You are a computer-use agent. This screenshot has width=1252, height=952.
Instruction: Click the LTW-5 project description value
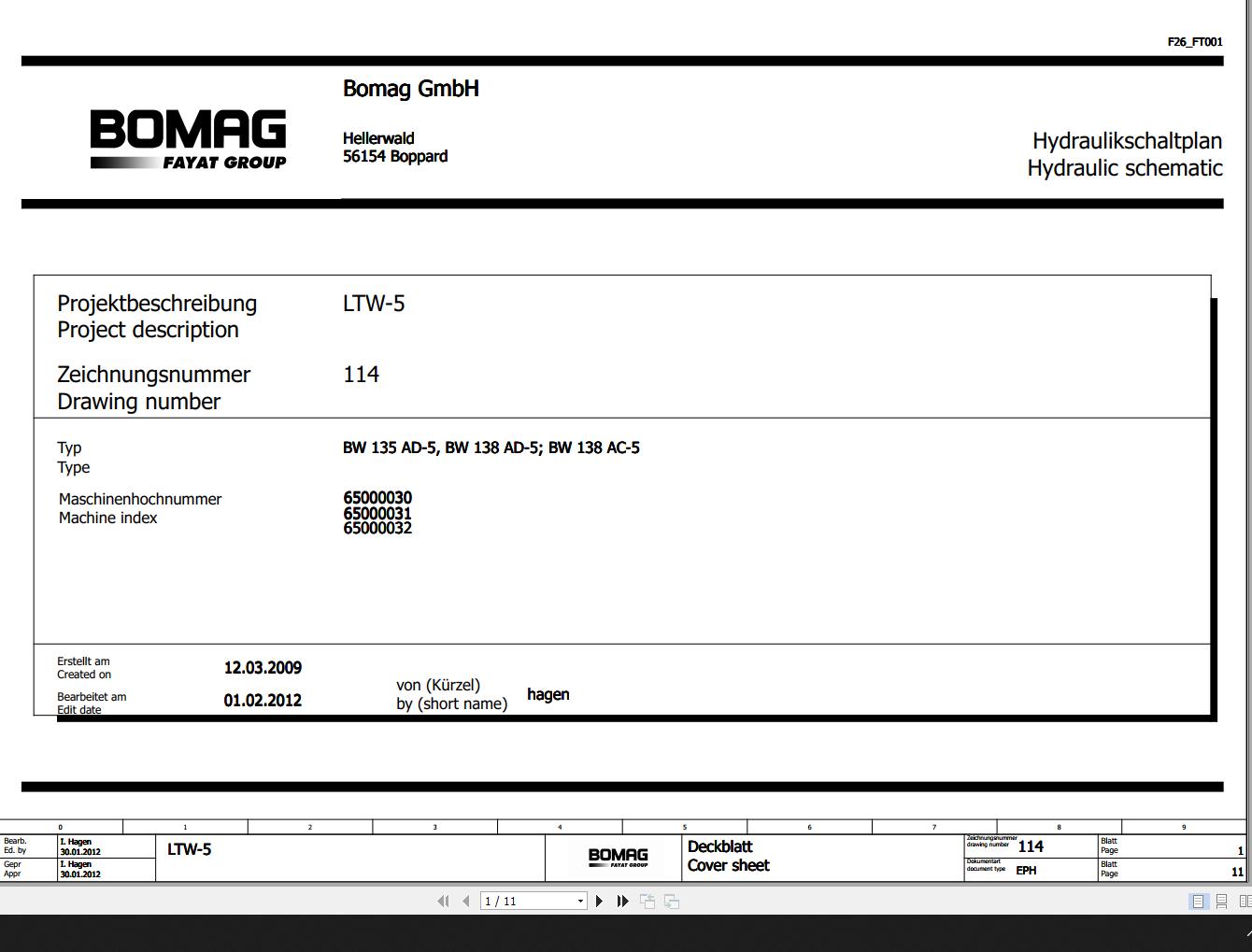[374, 304]
